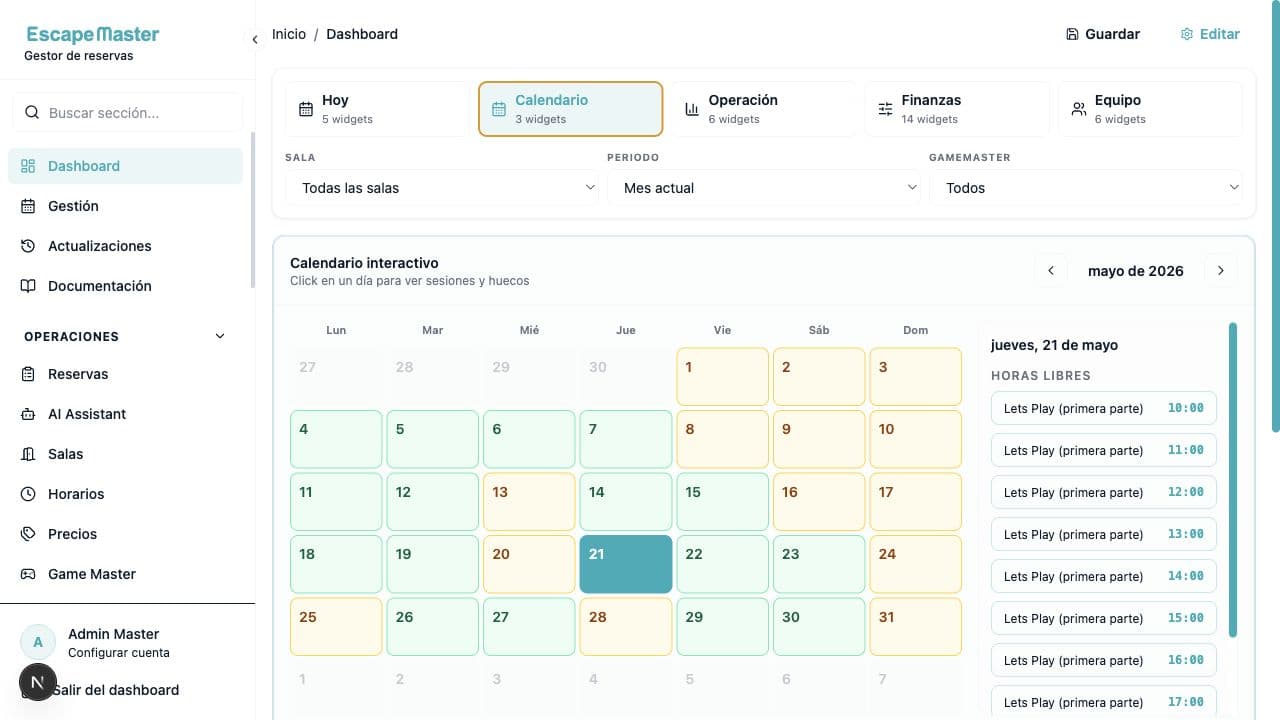Viewport: 1280px width, 720px height.
Task: Select the Calendario tab
Action: [571, 109]
